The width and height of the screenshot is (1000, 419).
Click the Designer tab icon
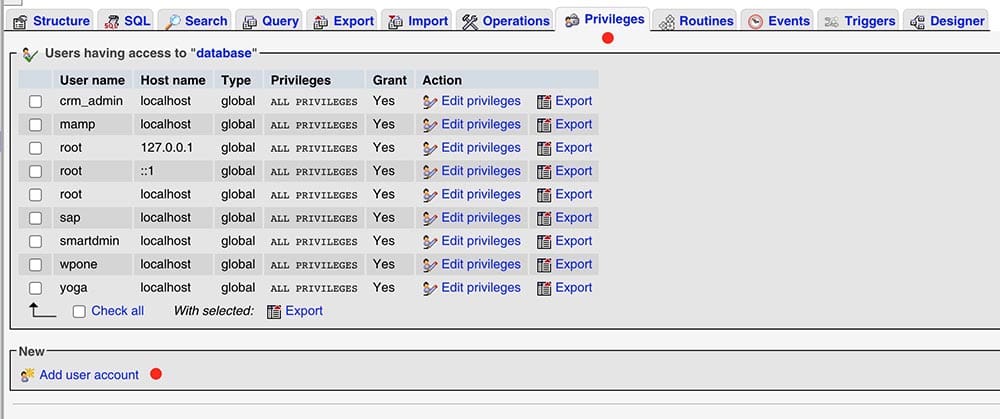point(918,22)
